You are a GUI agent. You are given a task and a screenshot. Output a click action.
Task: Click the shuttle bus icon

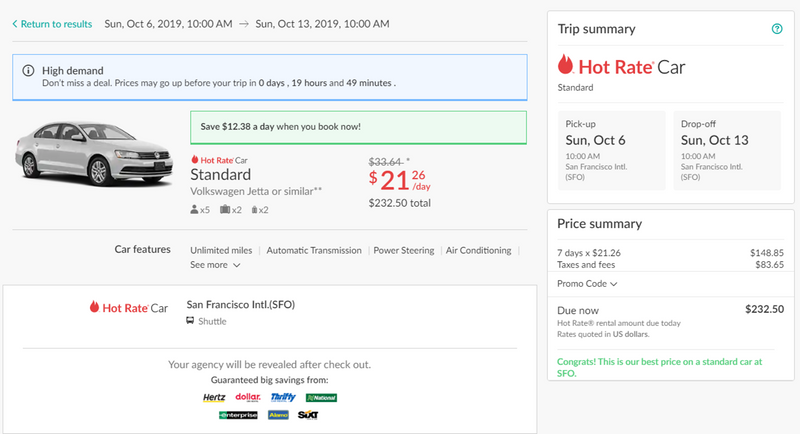190,321
